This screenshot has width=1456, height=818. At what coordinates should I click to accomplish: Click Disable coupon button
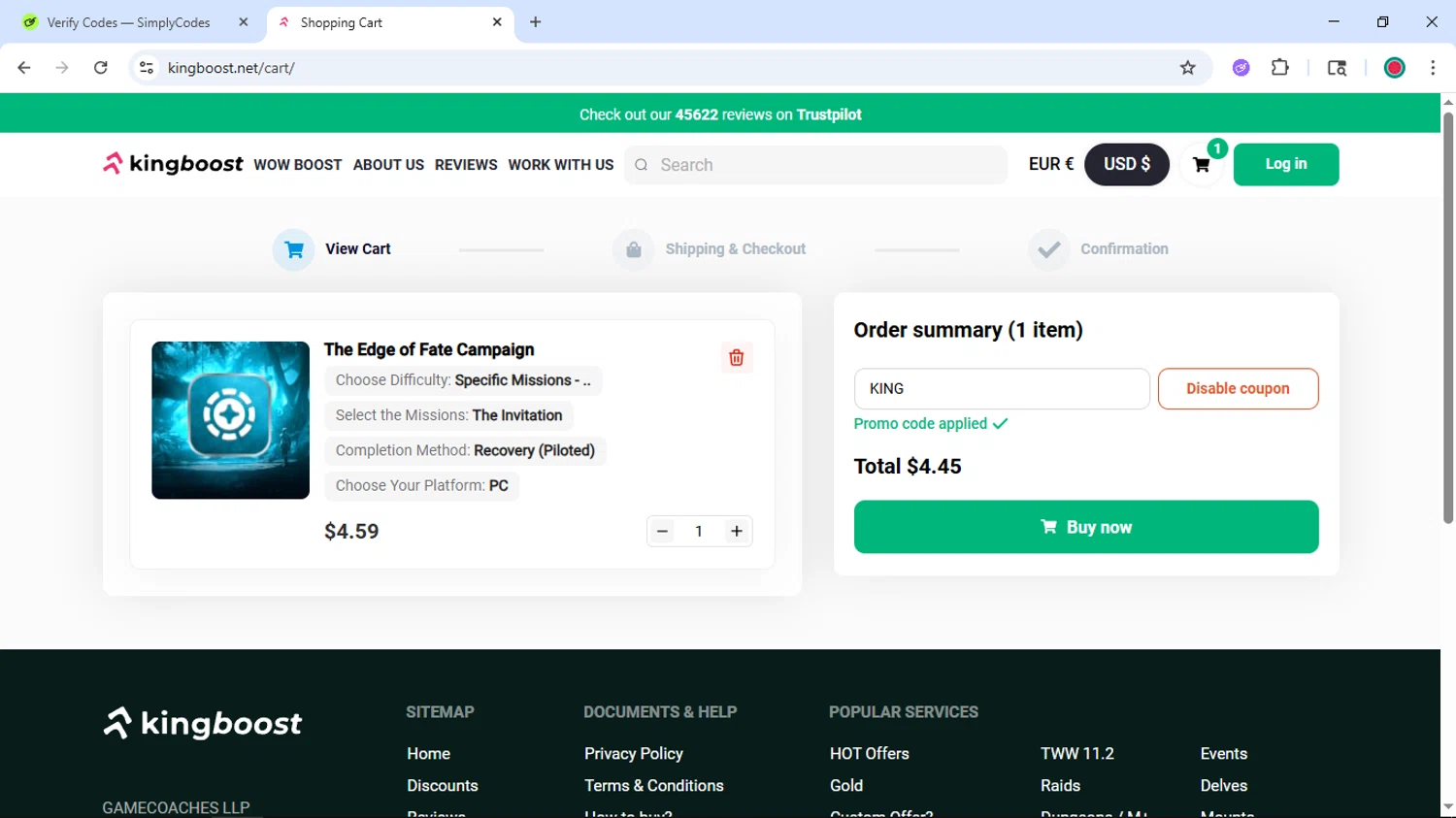tap(1238, 388)
